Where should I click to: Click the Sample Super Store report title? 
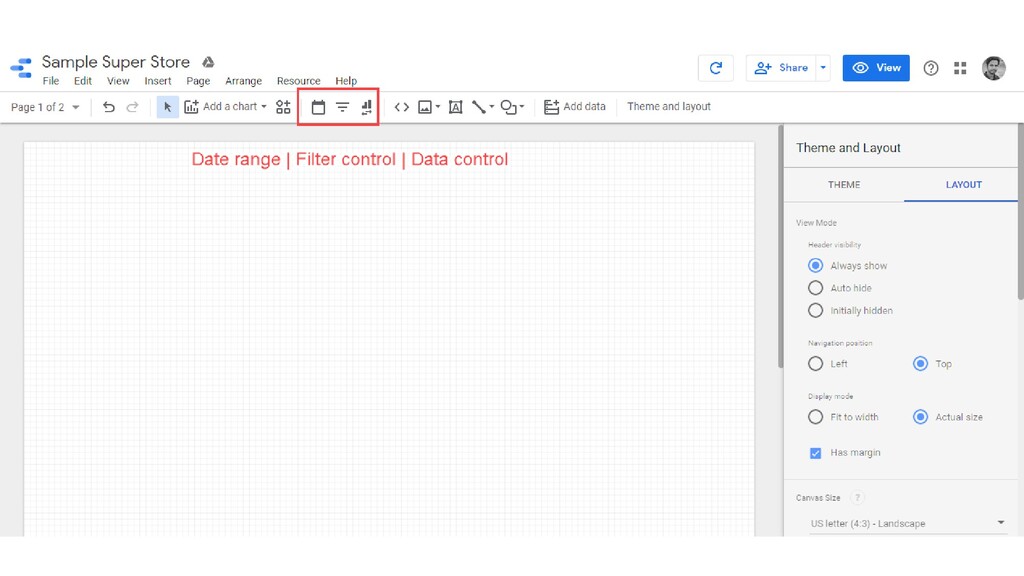click(116, 62)
